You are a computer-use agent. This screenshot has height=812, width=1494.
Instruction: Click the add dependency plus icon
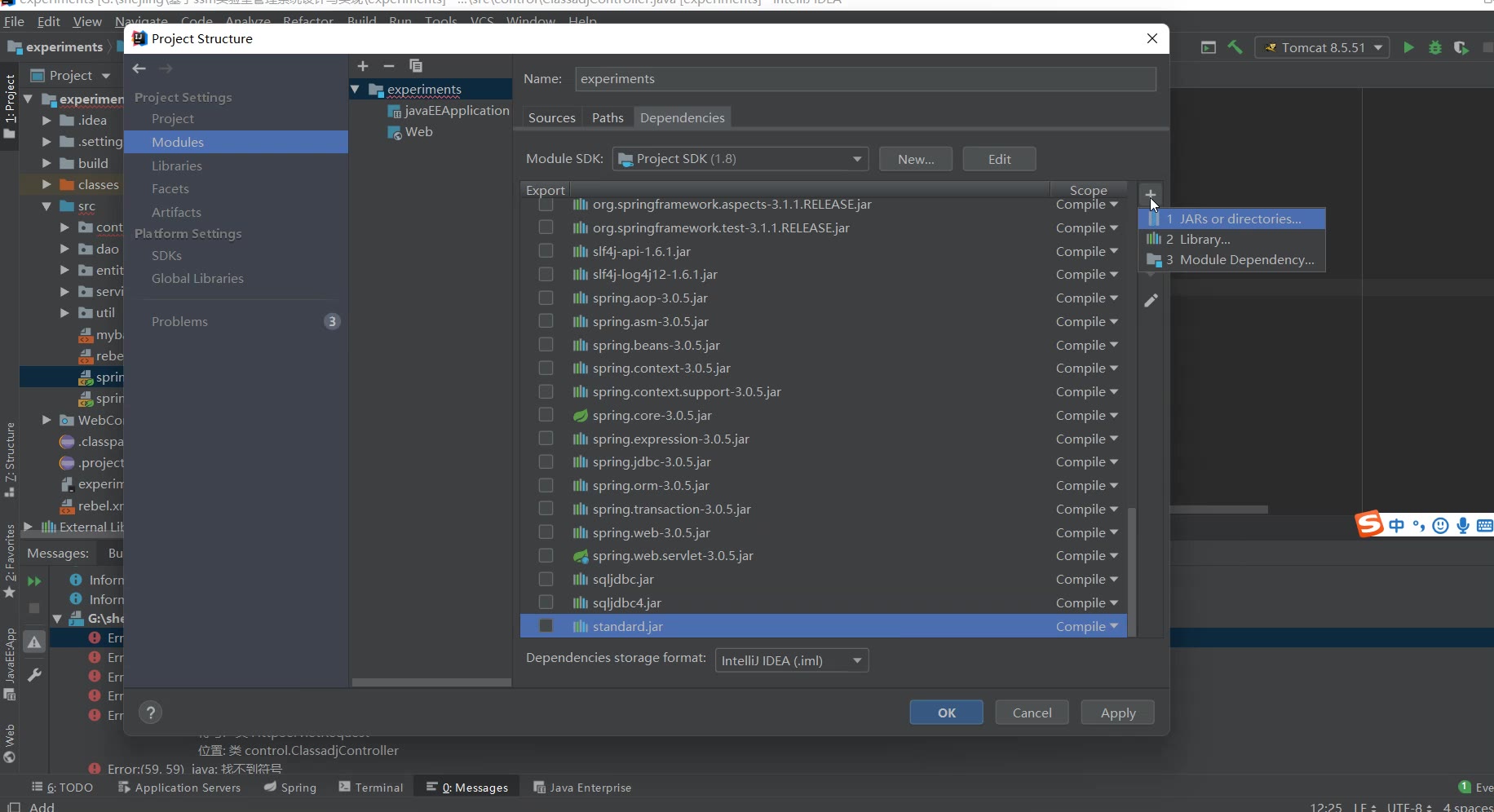point(1151,194)
